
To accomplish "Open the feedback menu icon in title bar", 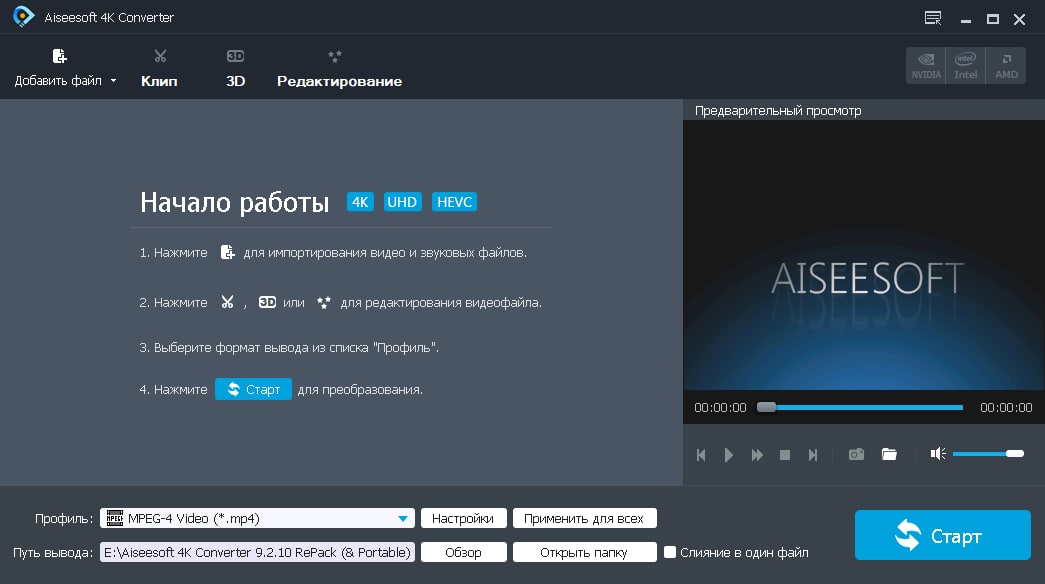I will coord(933,18).
